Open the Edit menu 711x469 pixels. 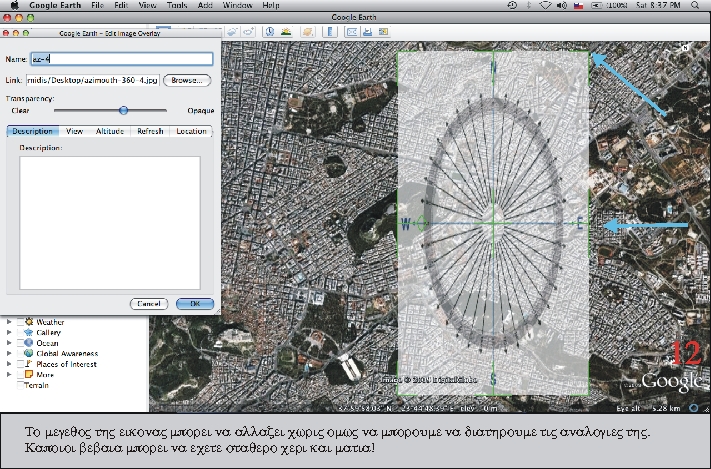[121, 5]
